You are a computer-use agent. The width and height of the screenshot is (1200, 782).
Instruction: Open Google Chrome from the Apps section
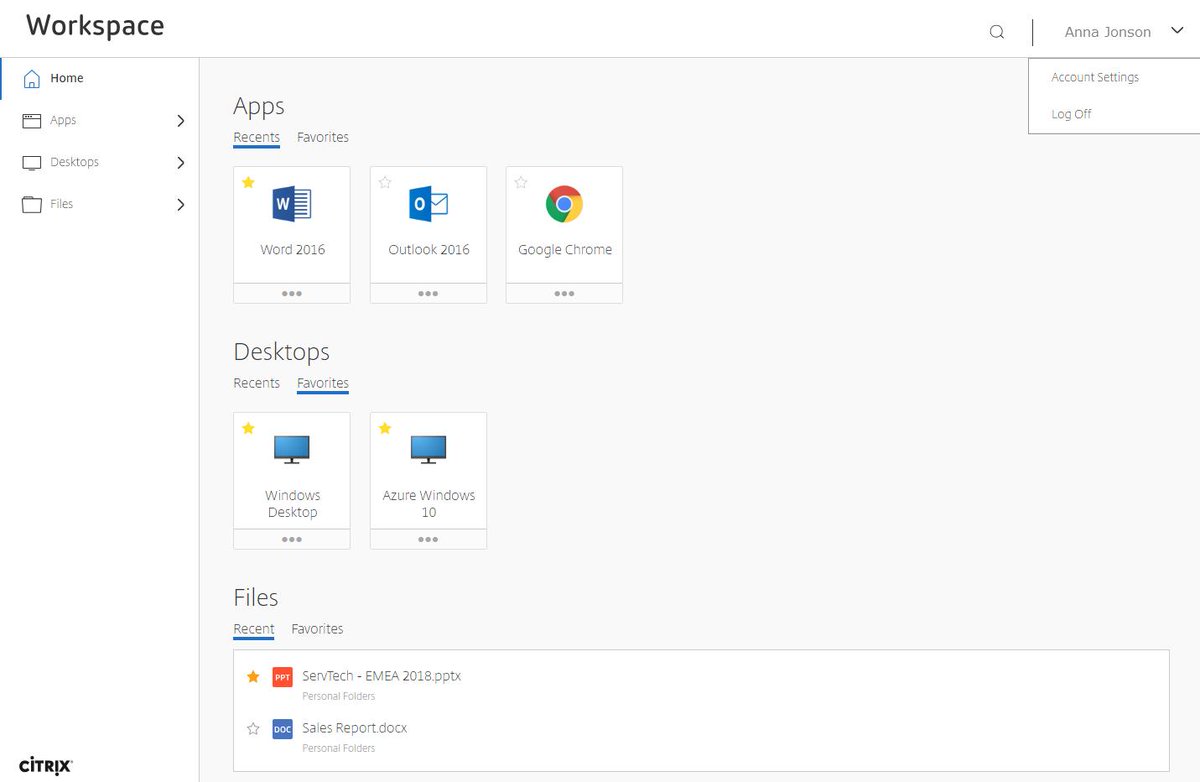tap(564, 205)
